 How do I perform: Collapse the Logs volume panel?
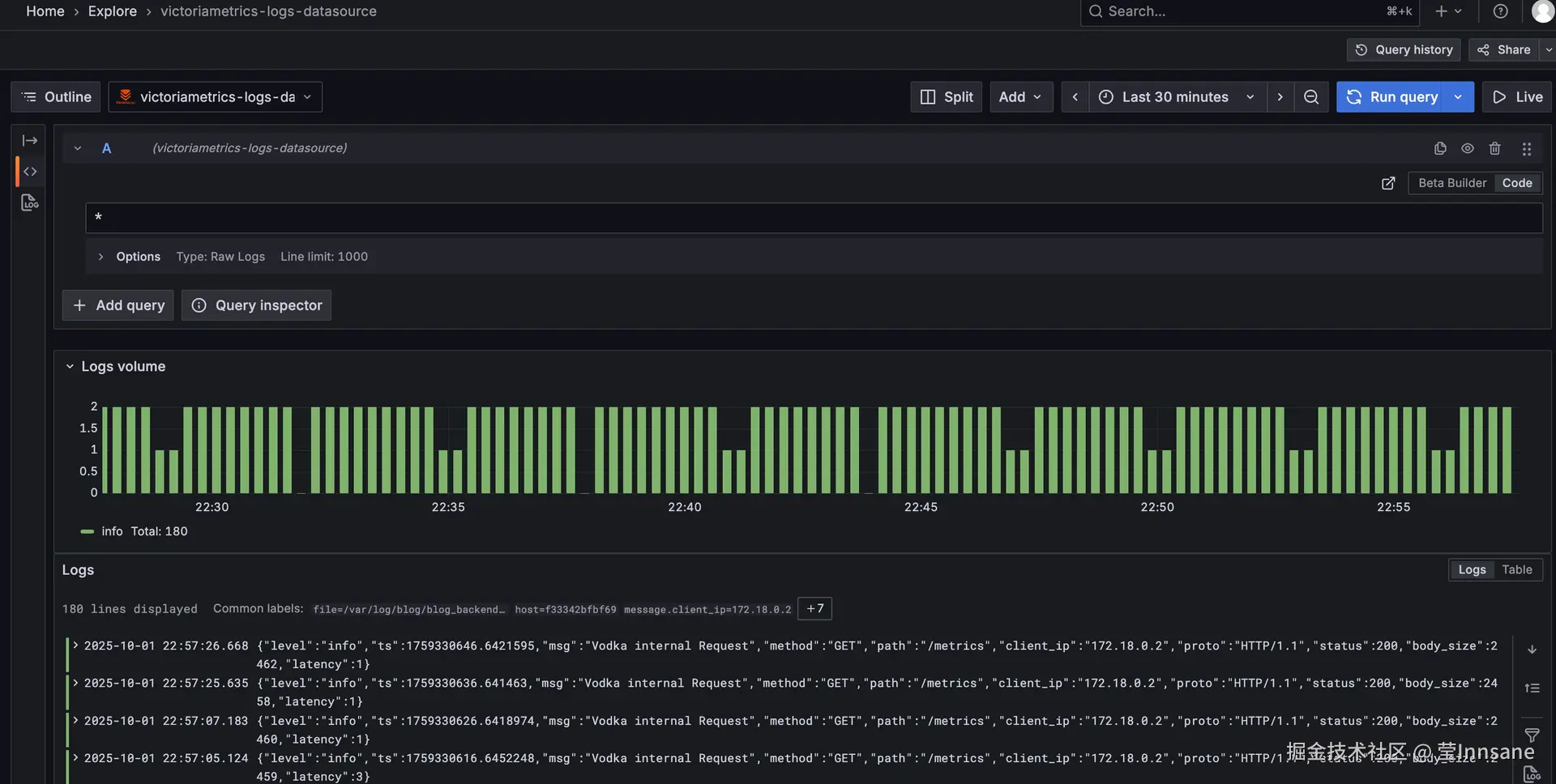[x=70, y=367]
